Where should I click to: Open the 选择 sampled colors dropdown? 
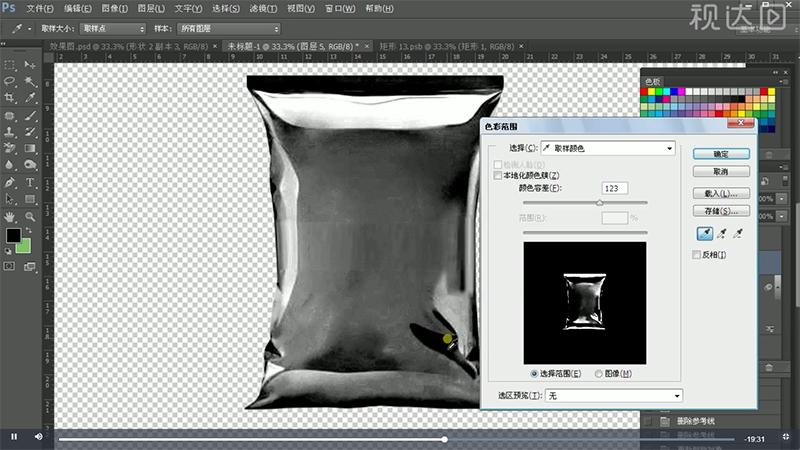point(608,148)
